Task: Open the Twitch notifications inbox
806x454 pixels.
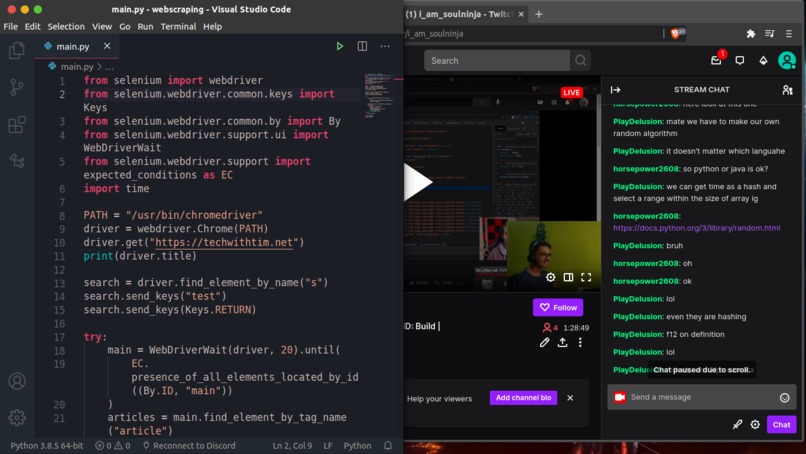Action: point(716,60)
